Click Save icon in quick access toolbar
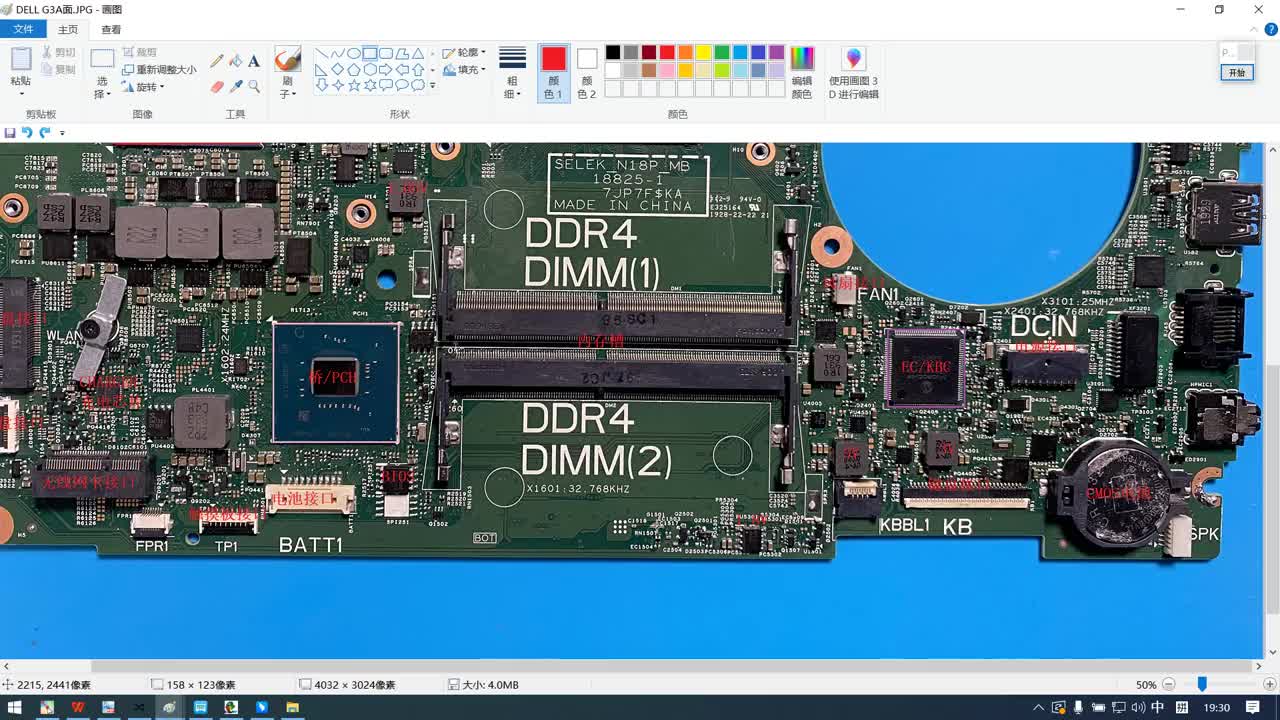 point(10,132)
